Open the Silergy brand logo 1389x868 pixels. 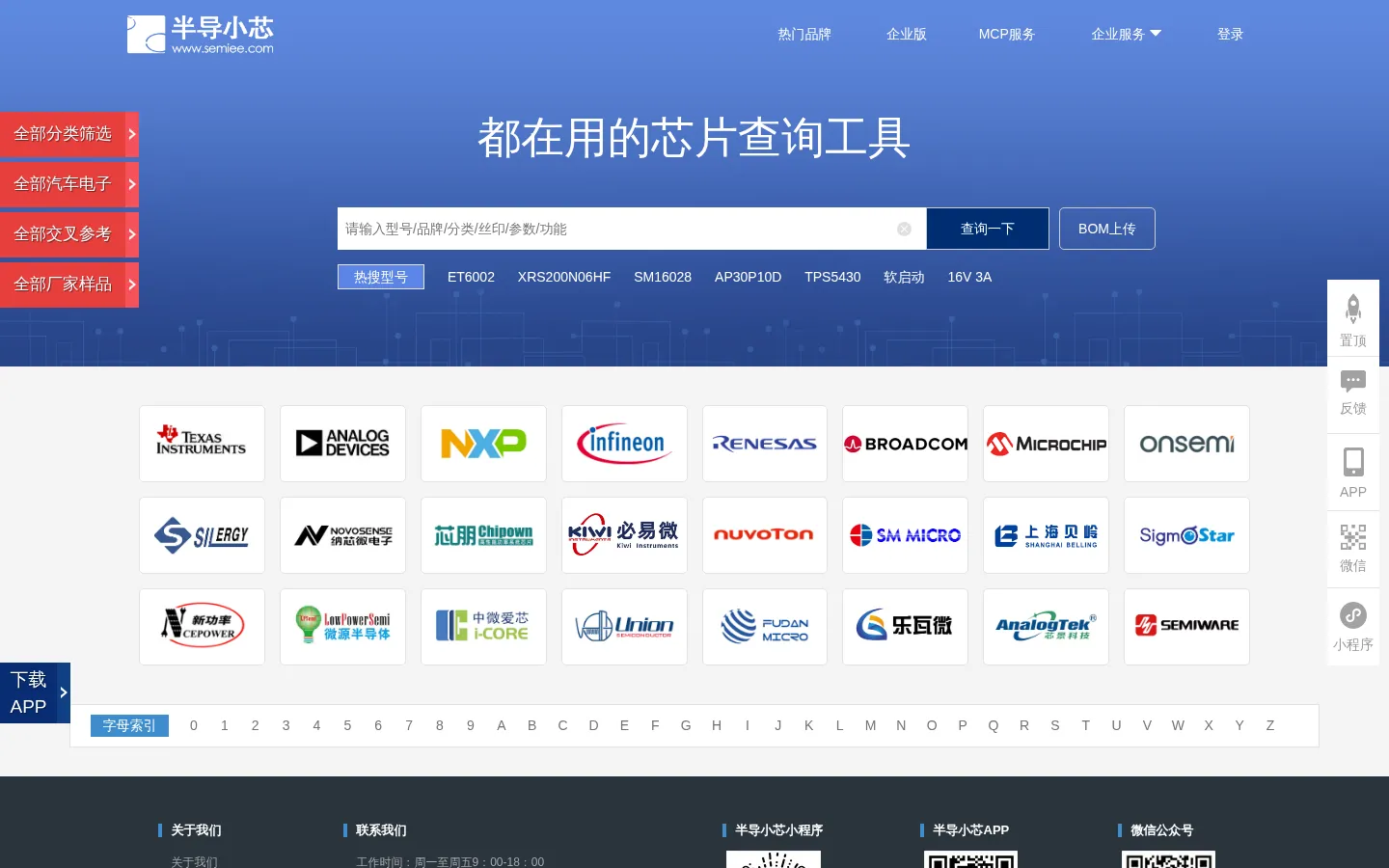pos(202,535)
